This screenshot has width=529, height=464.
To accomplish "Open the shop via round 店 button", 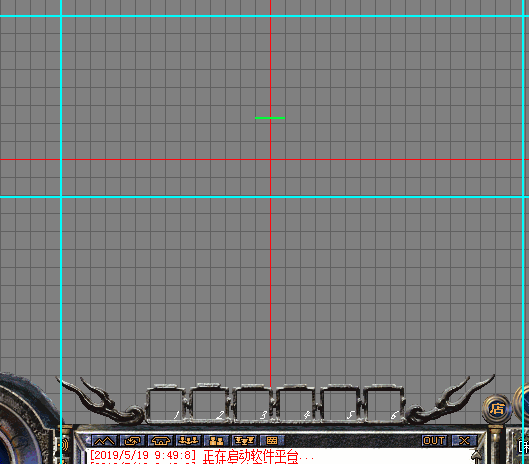I will (497, 409).
